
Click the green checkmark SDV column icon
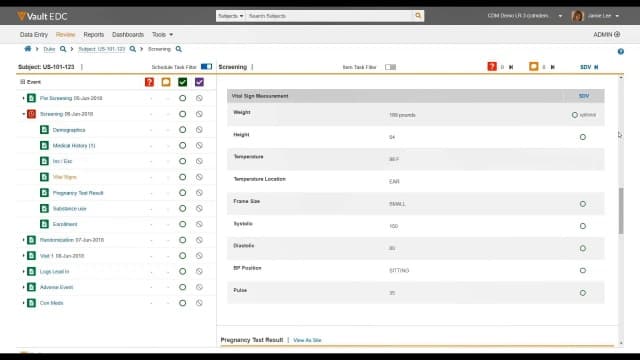pyautogui.click(x=182, y=82)
